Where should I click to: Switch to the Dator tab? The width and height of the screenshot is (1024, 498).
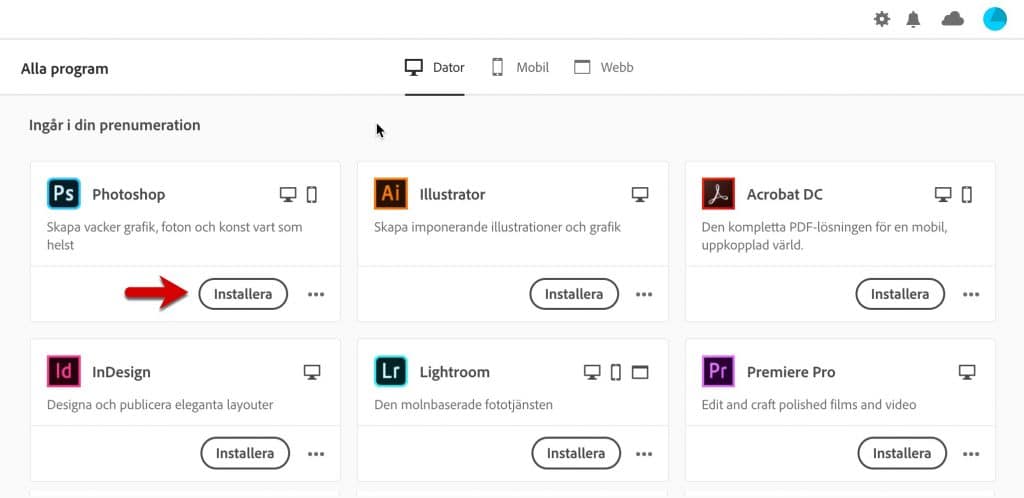pos(434,68)
